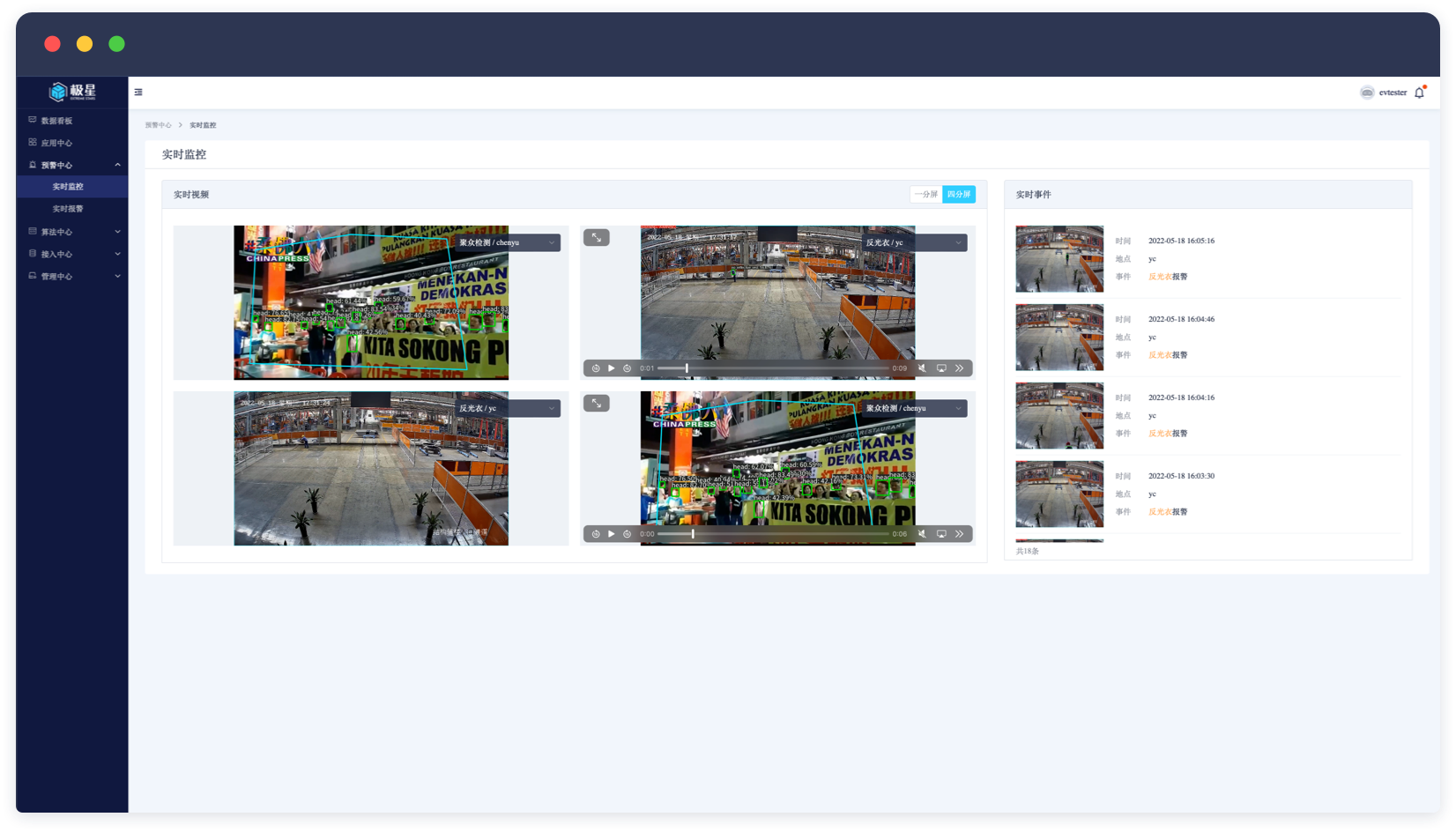Click 反光衣 link in the 16:04:16 event

(x=1160, y=434)
